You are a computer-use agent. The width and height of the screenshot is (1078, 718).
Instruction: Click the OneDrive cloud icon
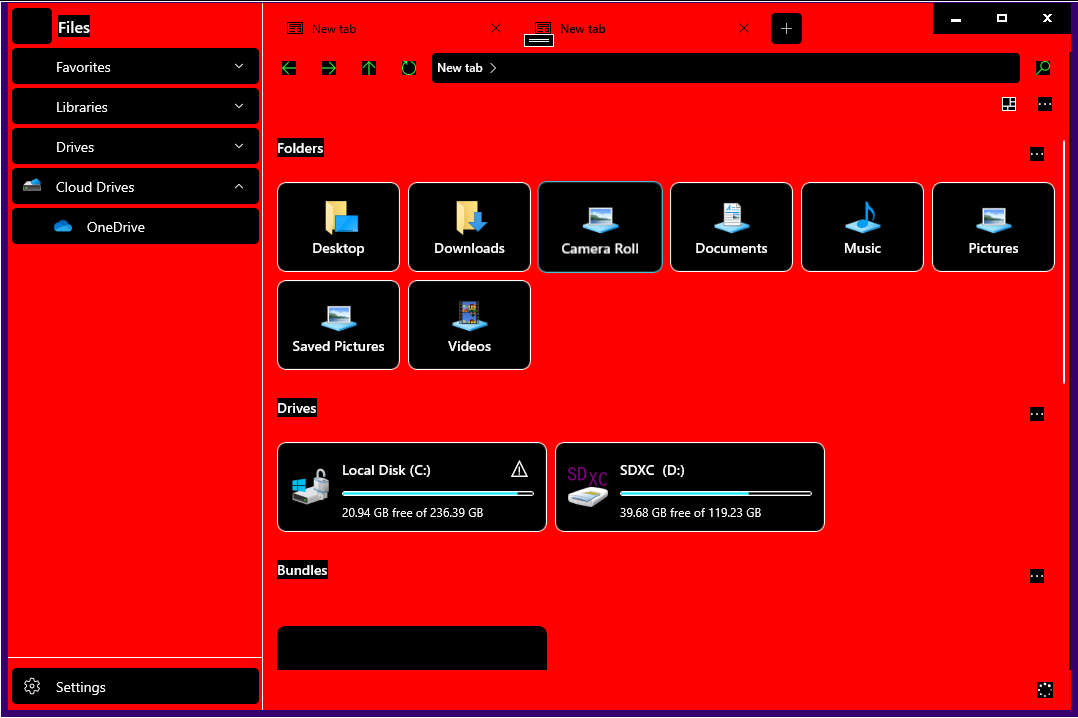63,226
